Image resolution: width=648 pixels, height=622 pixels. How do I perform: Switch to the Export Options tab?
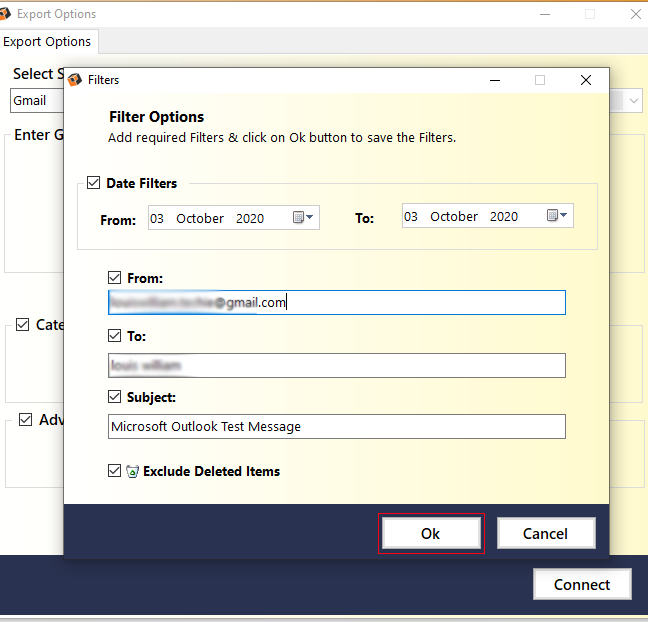[x=47, y=42]
